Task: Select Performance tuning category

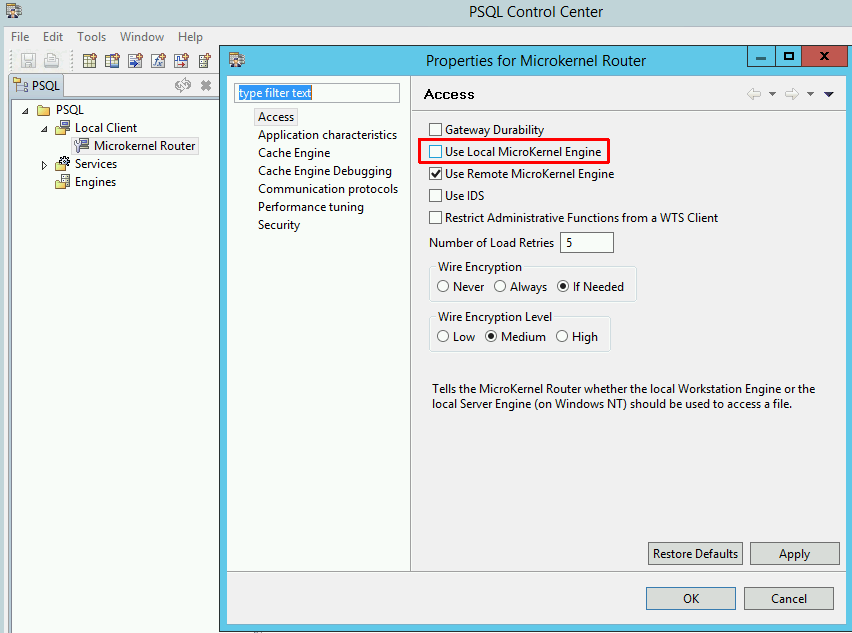Action: pos(311,206)
